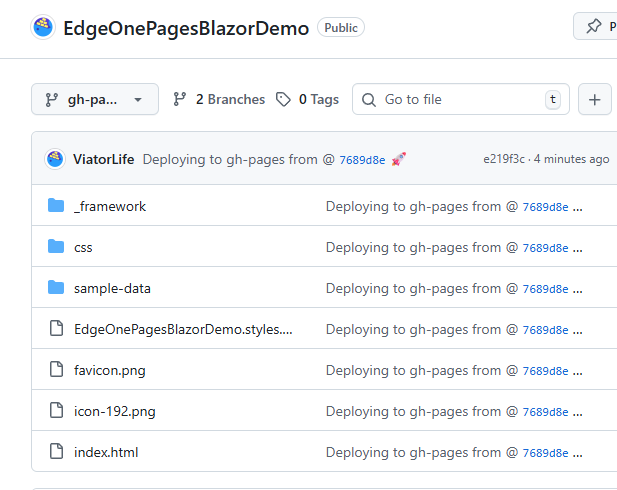
Task: Open 7689d8e link in _framework row
Action: (545, 207)
